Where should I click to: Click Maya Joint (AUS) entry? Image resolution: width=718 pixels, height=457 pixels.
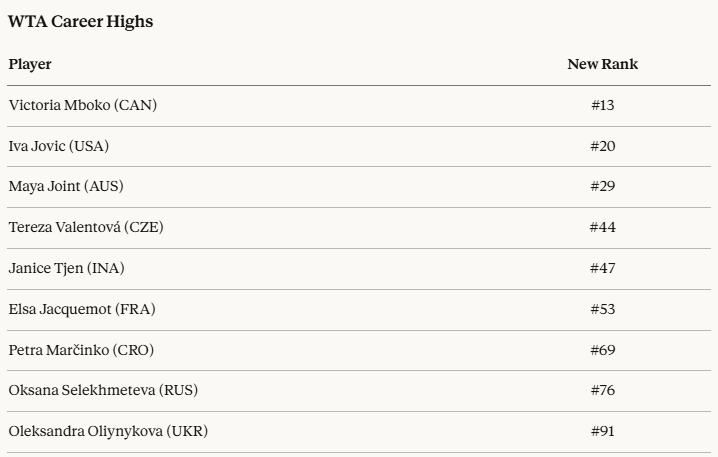point(66,187)
